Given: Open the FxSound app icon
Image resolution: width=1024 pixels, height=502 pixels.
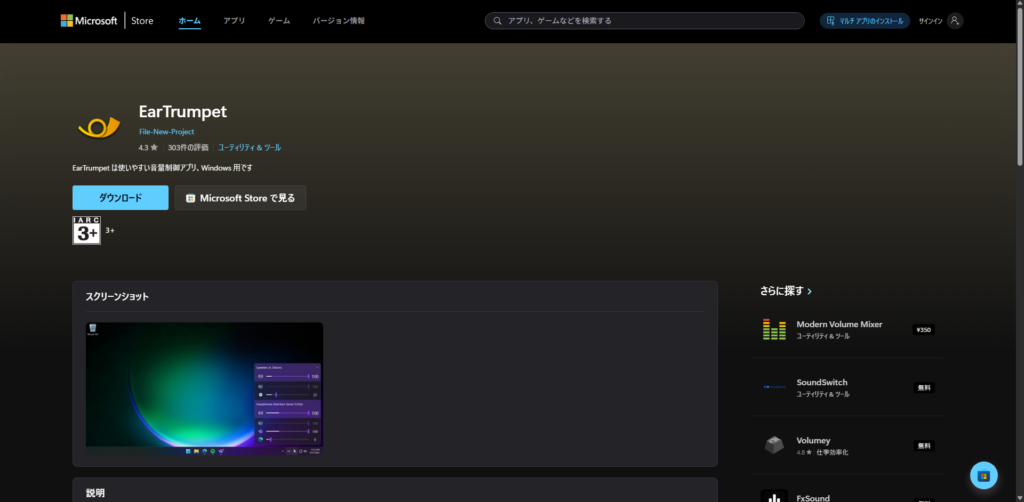Looking at the screenshot, I should click(x=773, y=496).
